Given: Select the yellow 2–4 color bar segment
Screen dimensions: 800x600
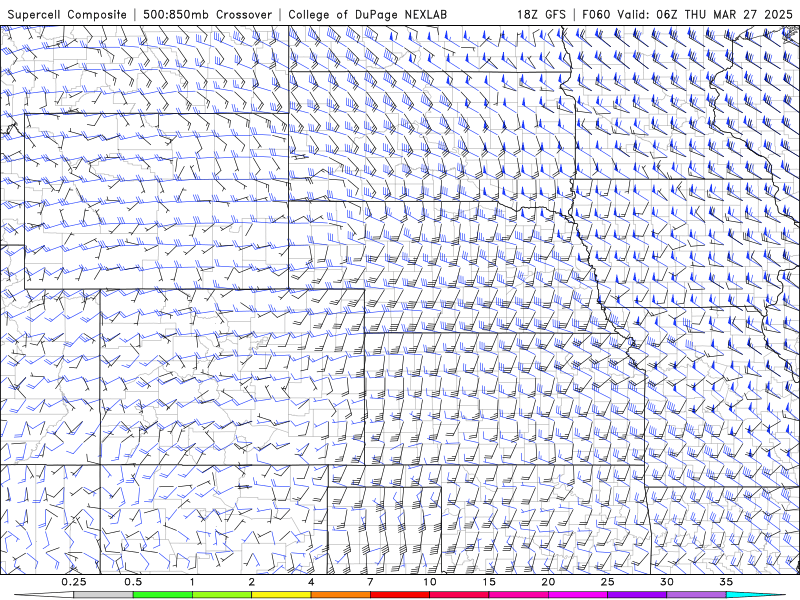Looking at the screenshot, I should (281, 595).
